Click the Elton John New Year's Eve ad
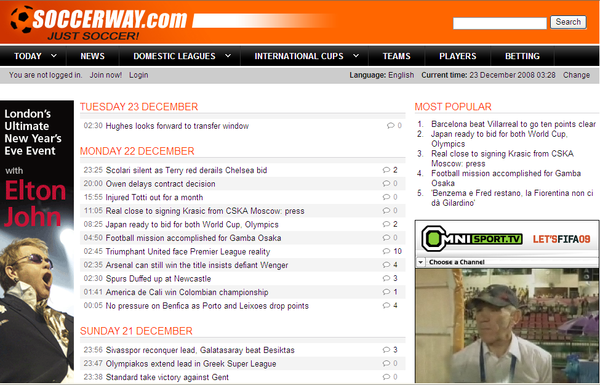The height and width of the screenshot is (385, 600). tap(37, 241)
